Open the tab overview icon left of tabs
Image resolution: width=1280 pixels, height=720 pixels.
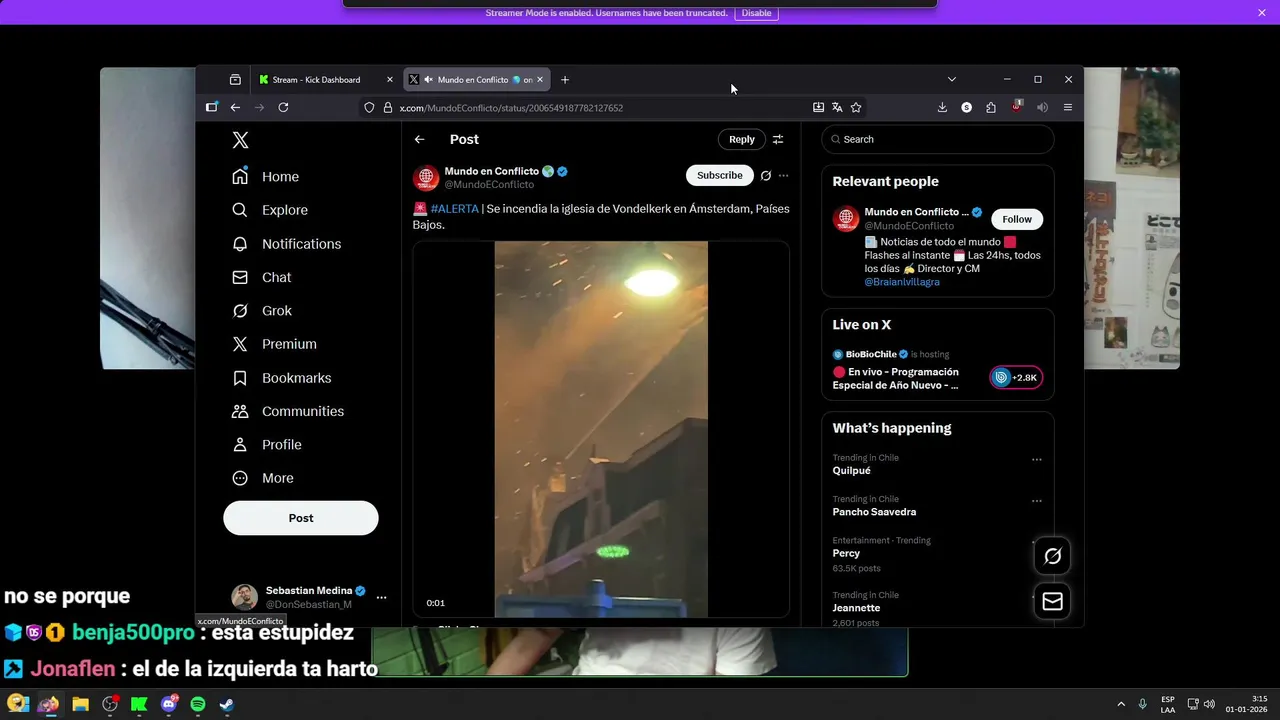[235, 79]
